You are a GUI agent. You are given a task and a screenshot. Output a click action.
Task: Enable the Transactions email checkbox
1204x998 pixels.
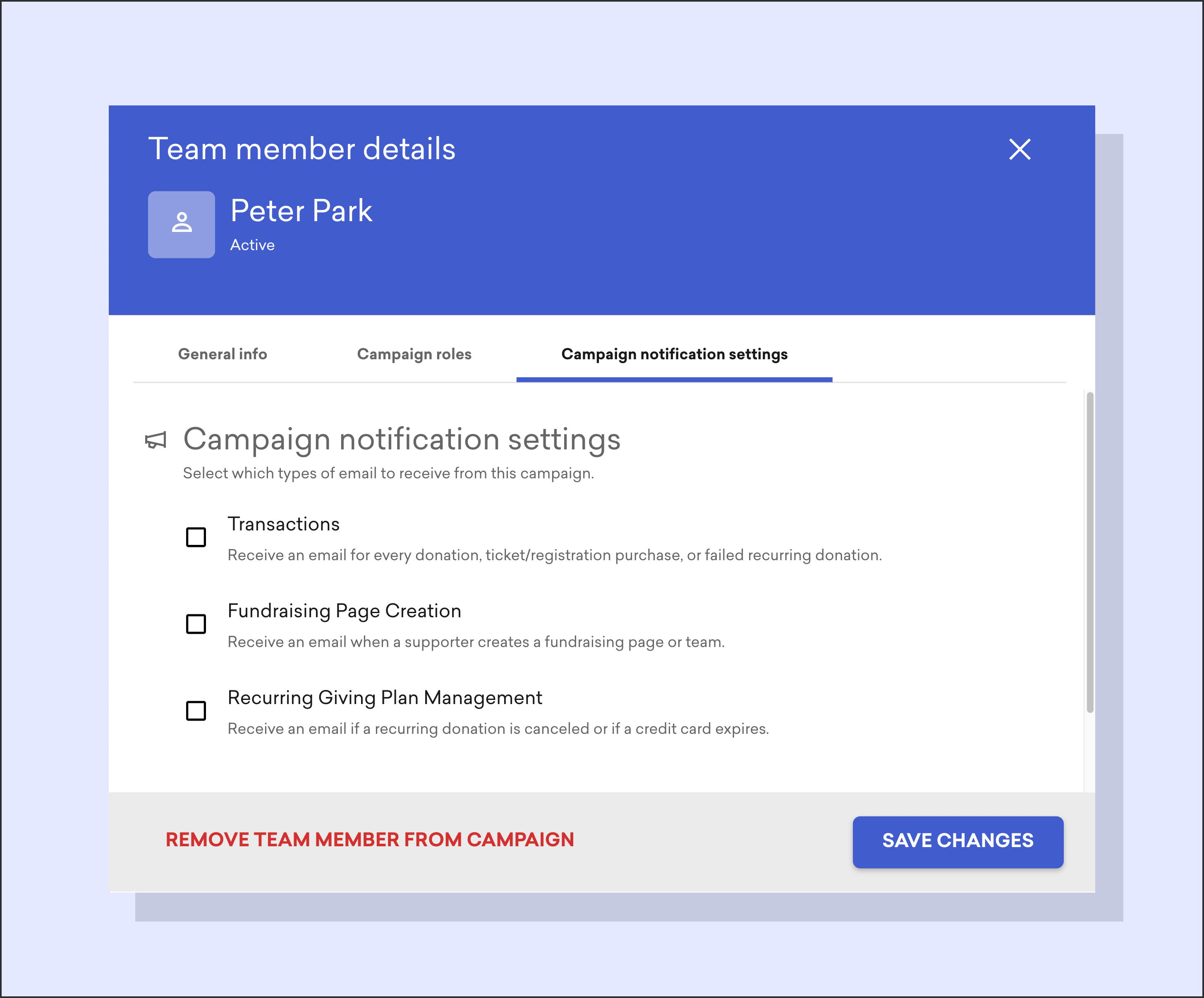(196, 537)
